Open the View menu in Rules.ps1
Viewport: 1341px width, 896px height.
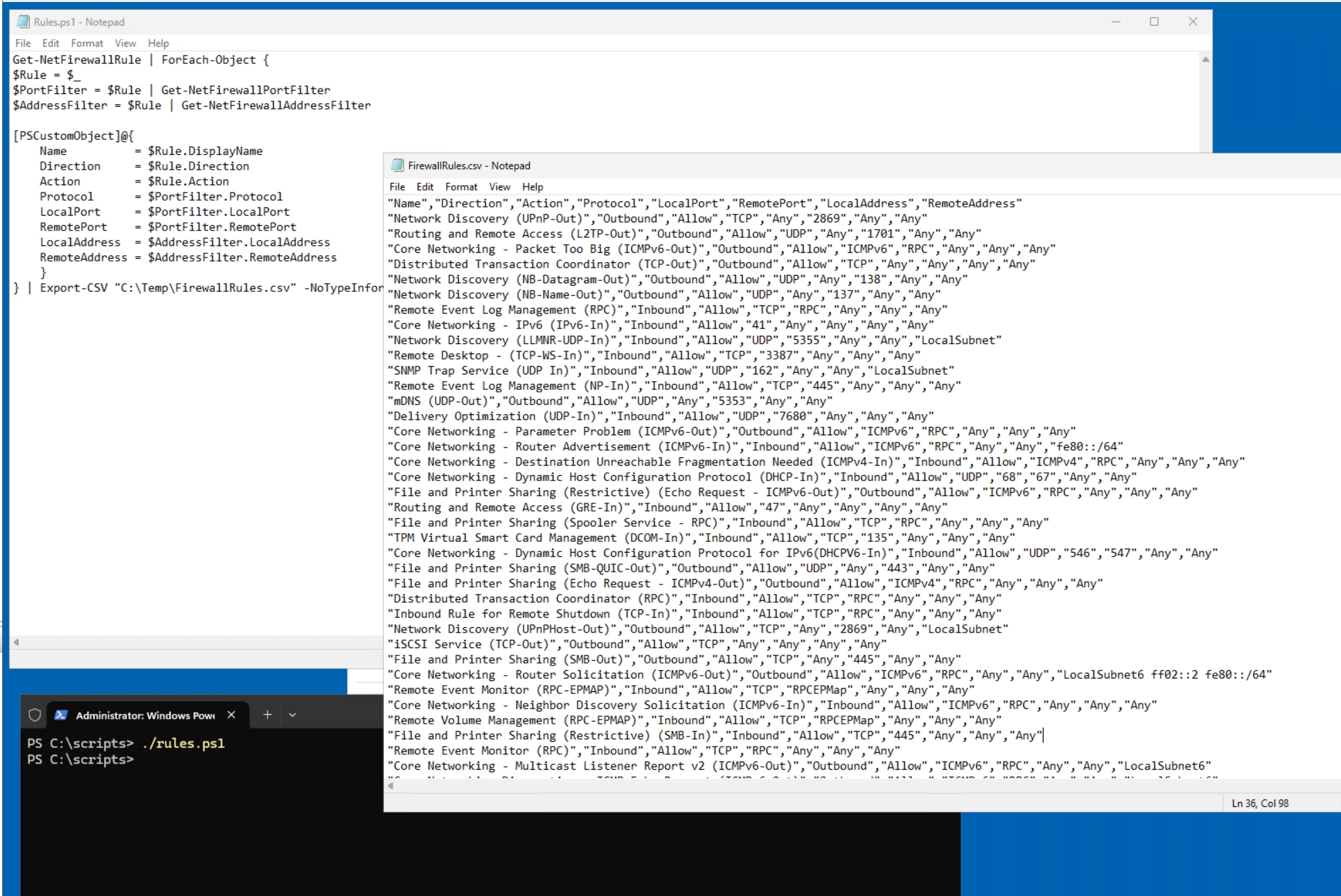pyautogui.click(x=125, y=43)
